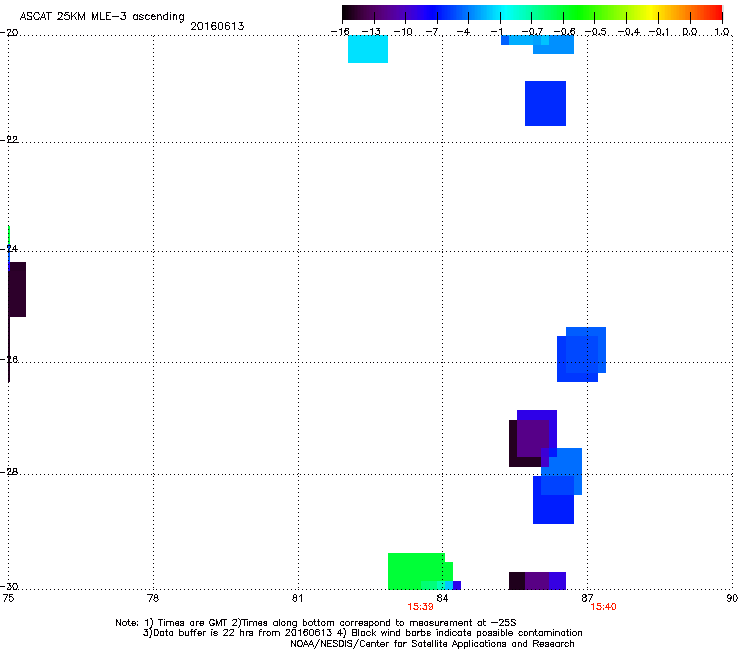The width and height of the screenshot is (740, 650).
Task: Click the purple square above the -28 line
Action: coord(533,439)
